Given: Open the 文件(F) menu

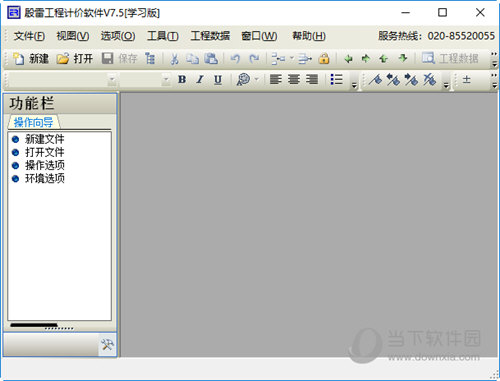Looking at the screenshot, I should coord(29,36).
